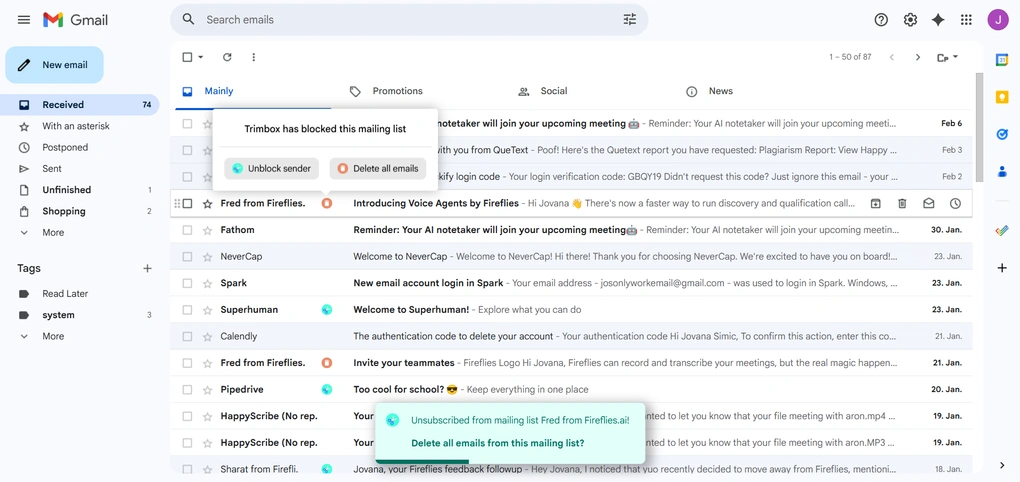Refresh the inbox
Screen dimensions: 1020x482
coord(227,57)
